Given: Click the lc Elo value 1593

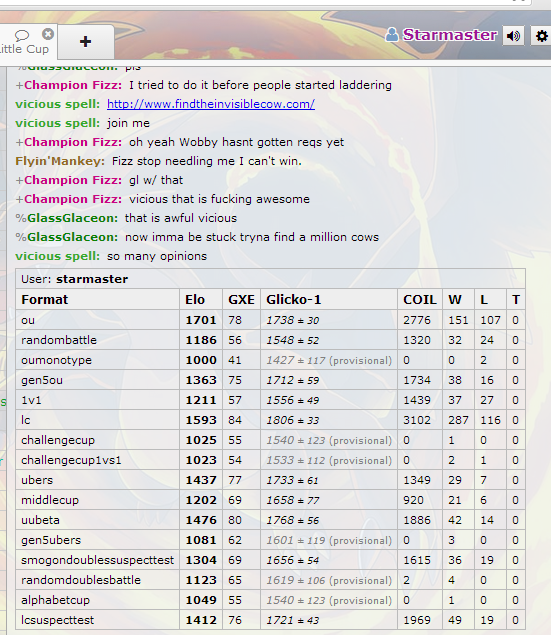Looking at the screenshot, I should pos(201,420).
